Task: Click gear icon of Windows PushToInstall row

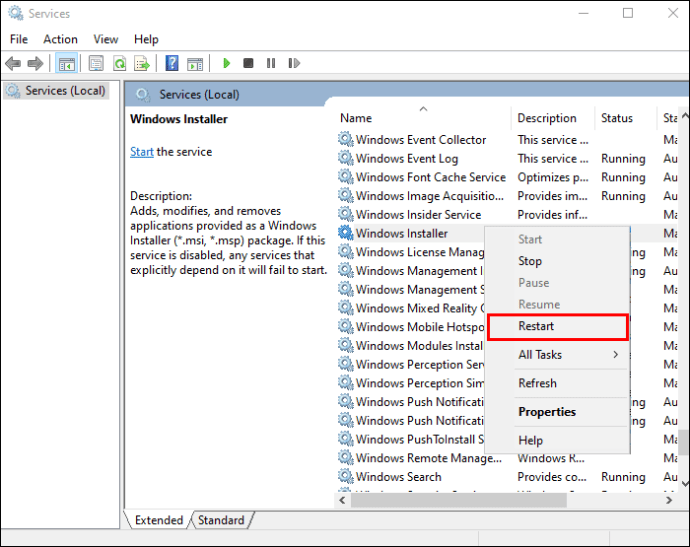Action: click(x=345, y=439)
